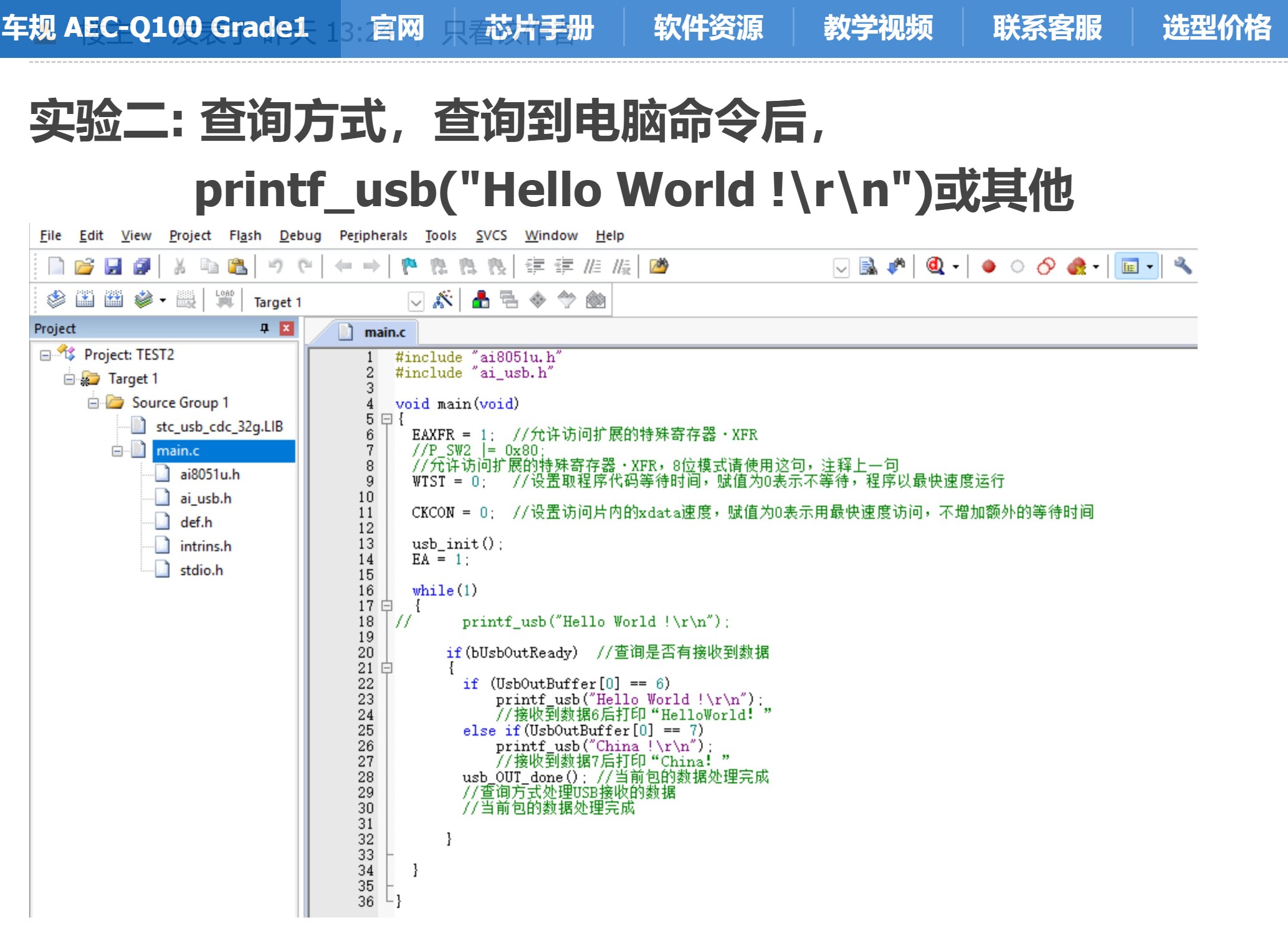1288x925 pixels.
Task: Click the Pack Installer icon
Action: point(596,300)
